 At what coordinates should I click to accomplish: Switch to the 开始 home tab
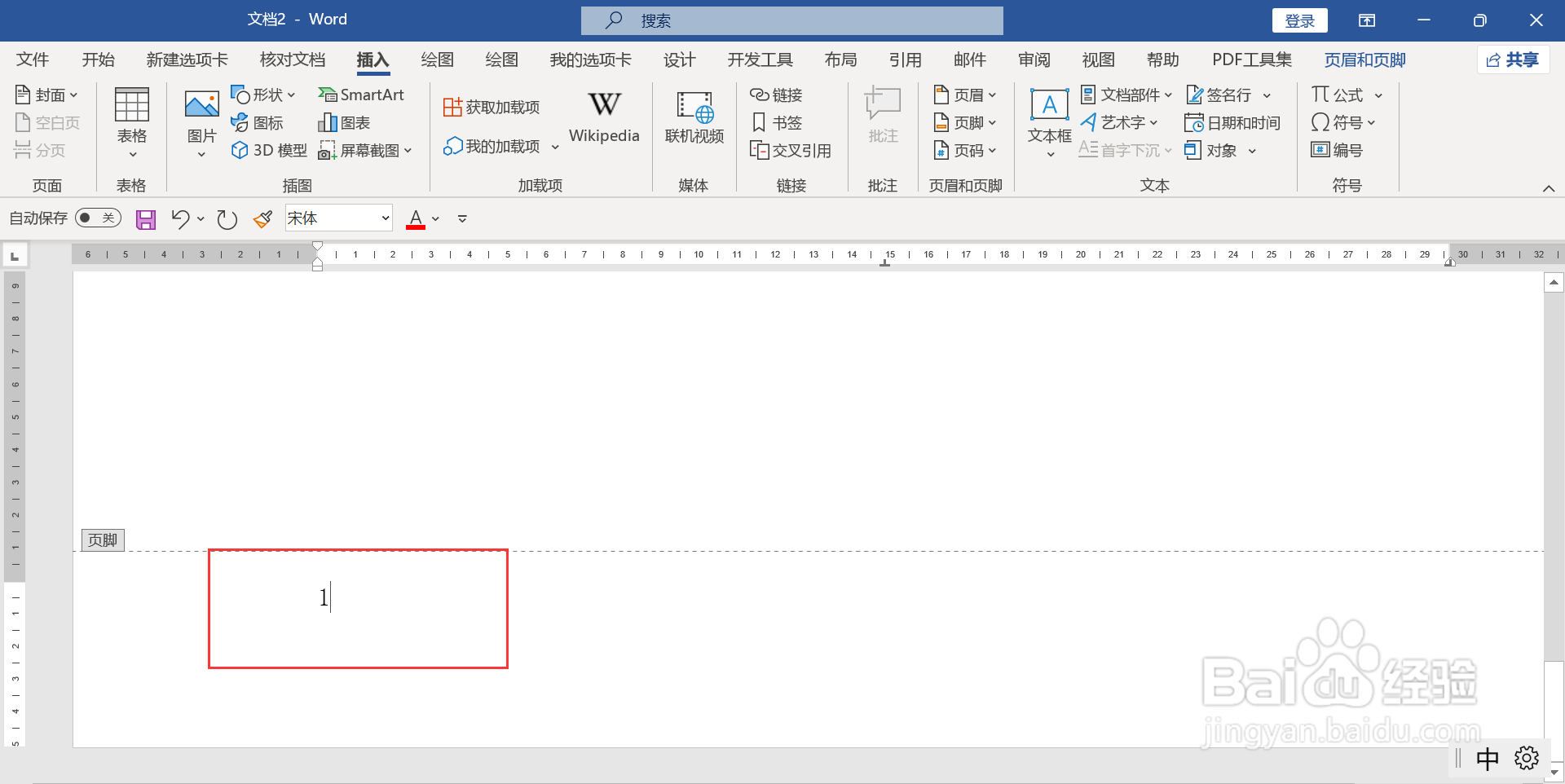click(x=99, y=60)
